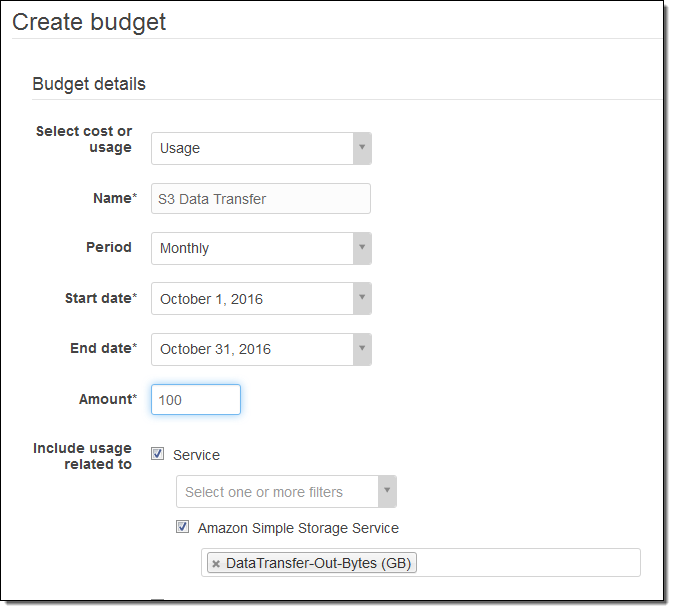Click the arrow next to October 31, 2016
The width and height of the screenshot is (674, 611).
point(362,349)
